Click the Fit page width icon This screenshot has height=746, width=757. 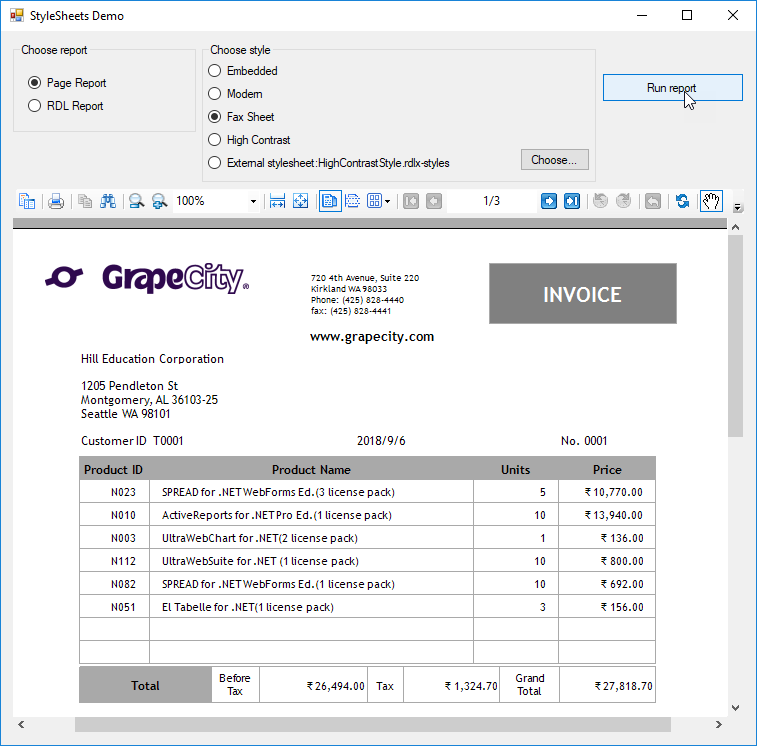tap(277, 201)
